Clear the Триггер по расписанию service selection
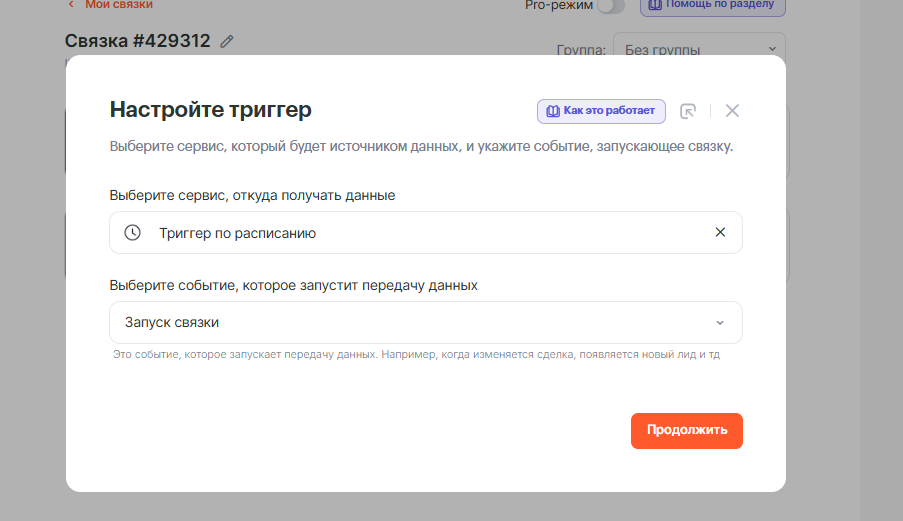903x521 pixels. tap(720, 233)
